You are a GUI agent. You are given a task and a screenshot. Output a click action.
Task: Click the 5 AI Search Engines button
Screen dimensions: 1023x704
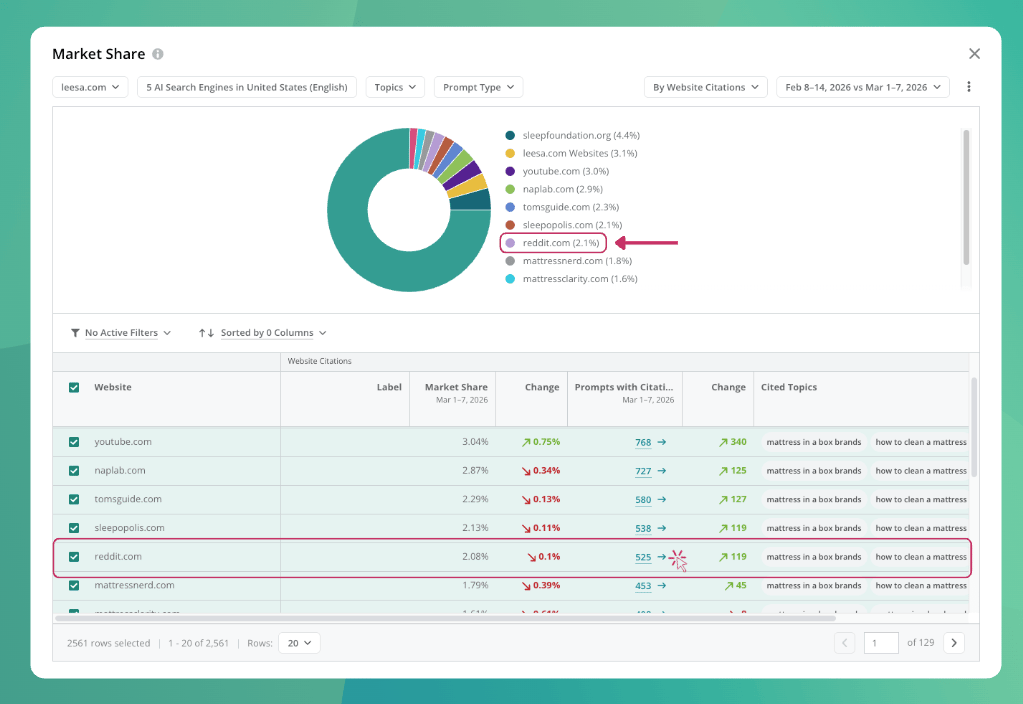point(247,87)
